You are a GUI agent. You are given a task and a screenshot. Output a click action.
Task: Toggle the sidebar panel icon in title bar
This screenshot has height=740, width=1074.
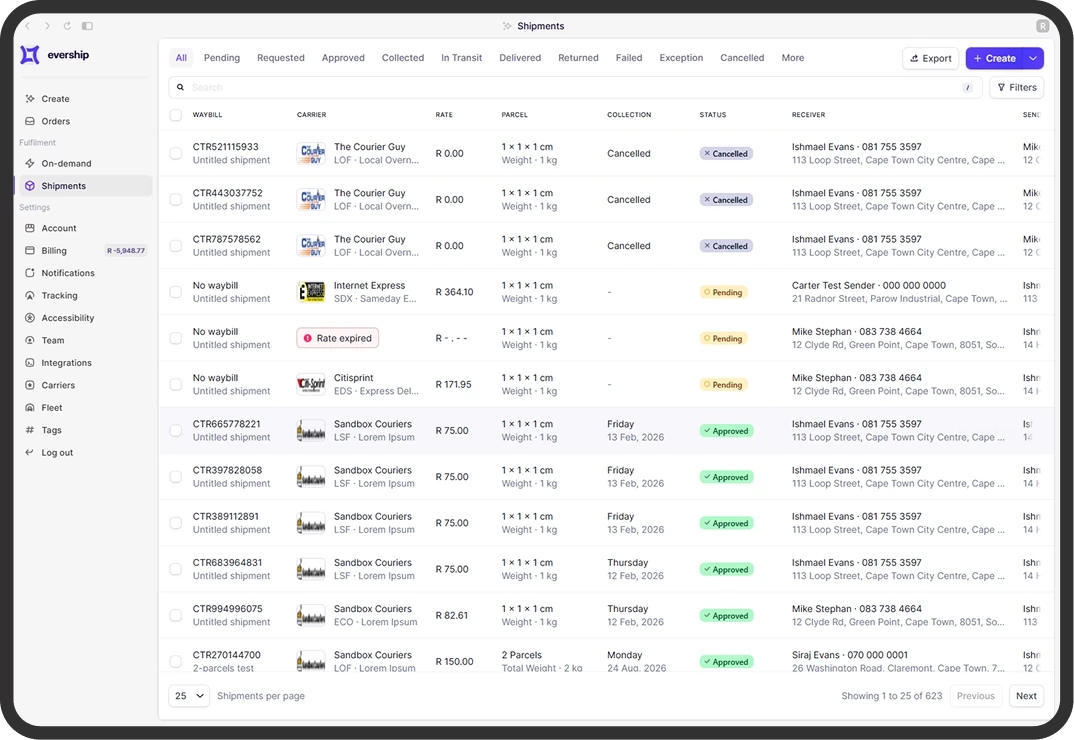point(87,26)
